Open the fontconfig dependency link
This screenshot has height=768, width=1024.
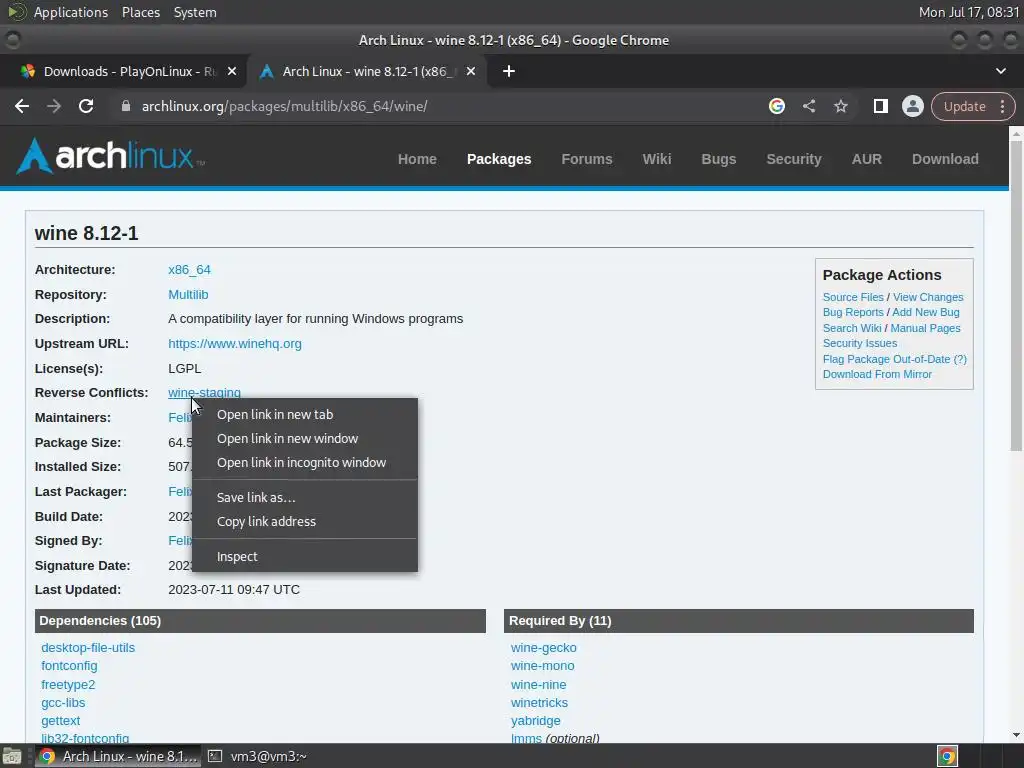[69, 666]
